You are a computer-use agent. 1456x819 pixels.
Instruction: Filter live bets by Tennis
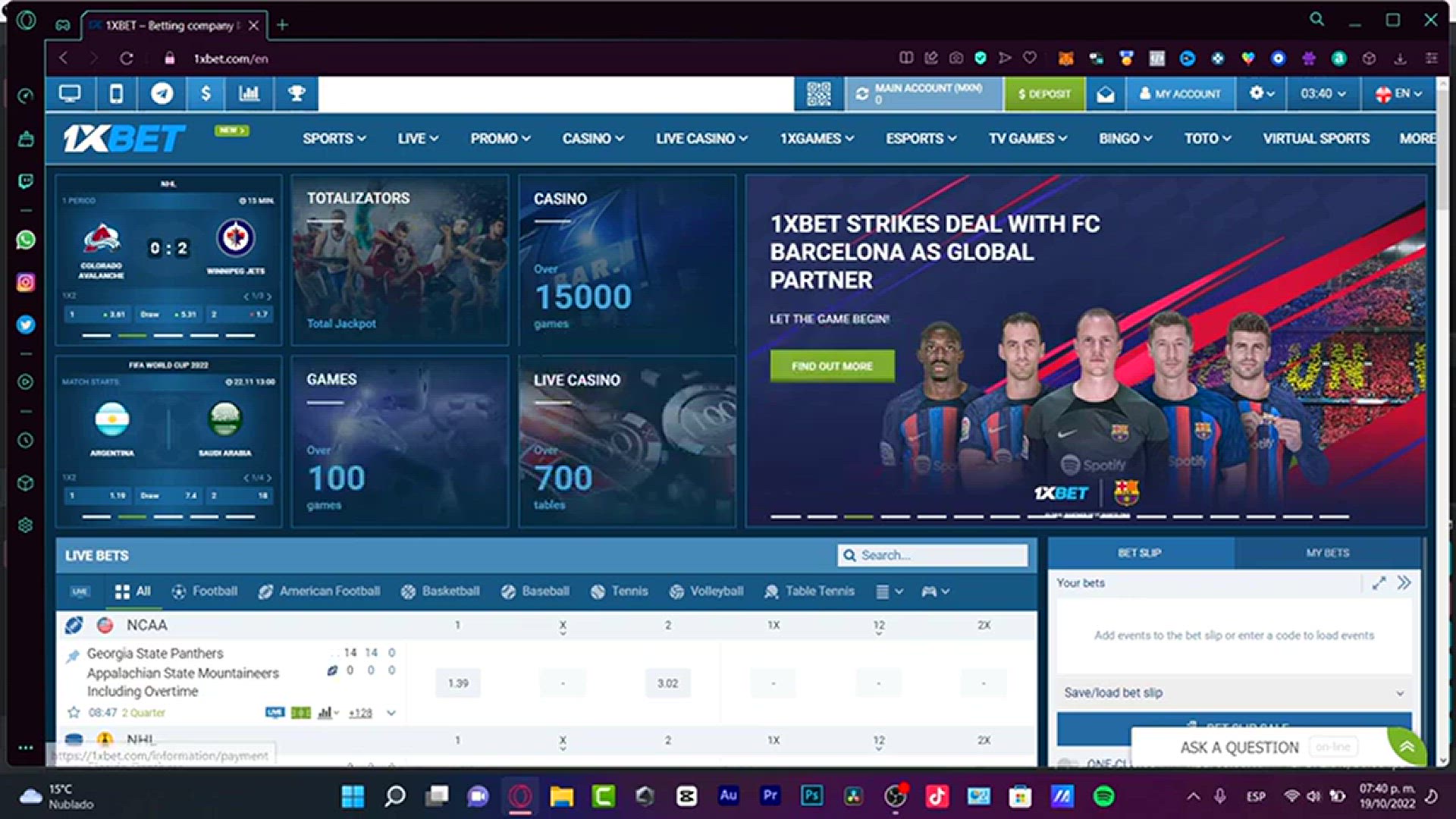click(620, 591)
